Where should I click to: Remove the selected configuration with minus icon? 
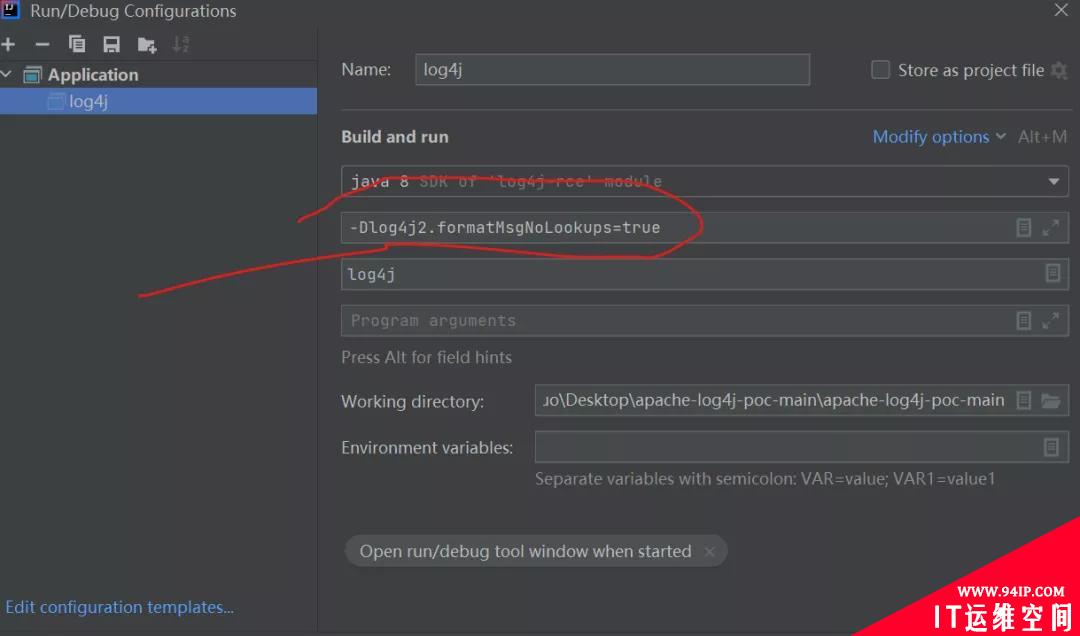click(x=42, y=45)
